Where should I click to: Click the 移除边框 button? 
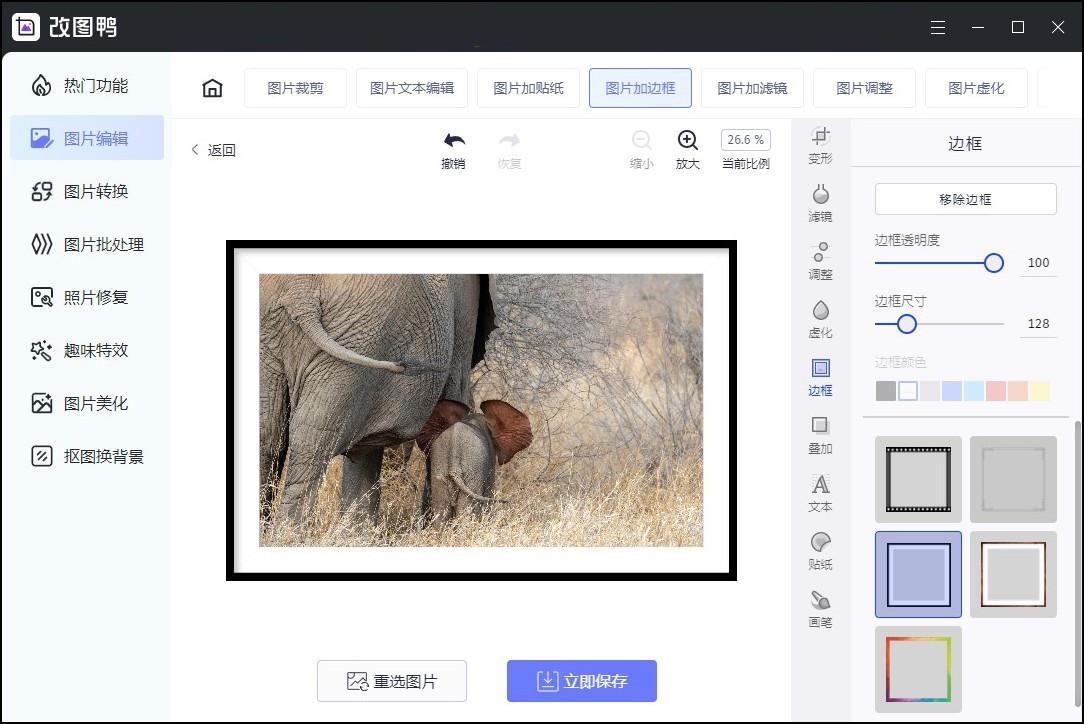[965, 199]
